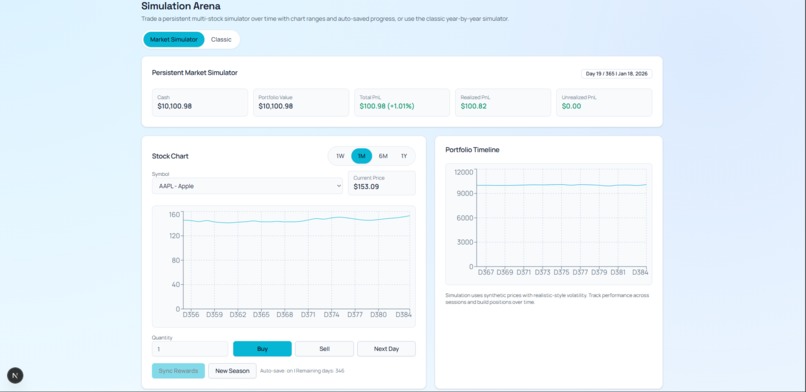Click the Buy button
Viewport: 806px width, 392px height.
click(262, 349)
